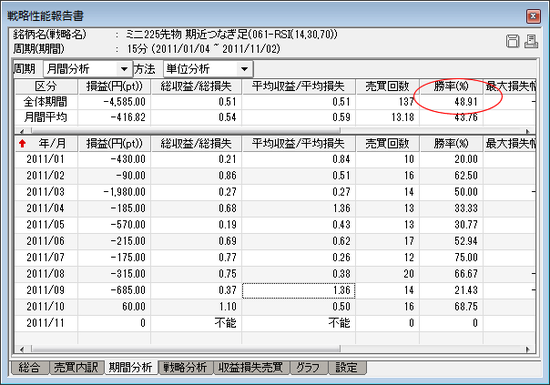Select the 2011/03 row

click(x=275, y=192)
